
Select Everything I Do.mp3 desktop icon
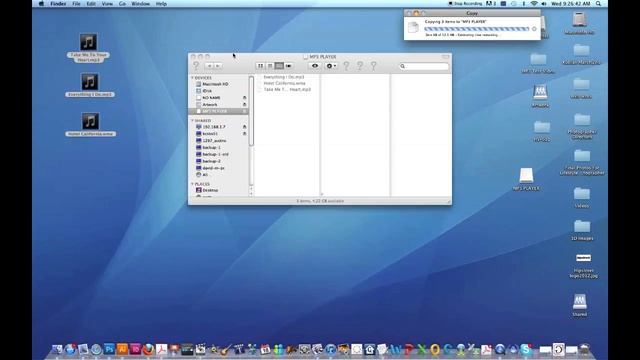pos(89,85)
